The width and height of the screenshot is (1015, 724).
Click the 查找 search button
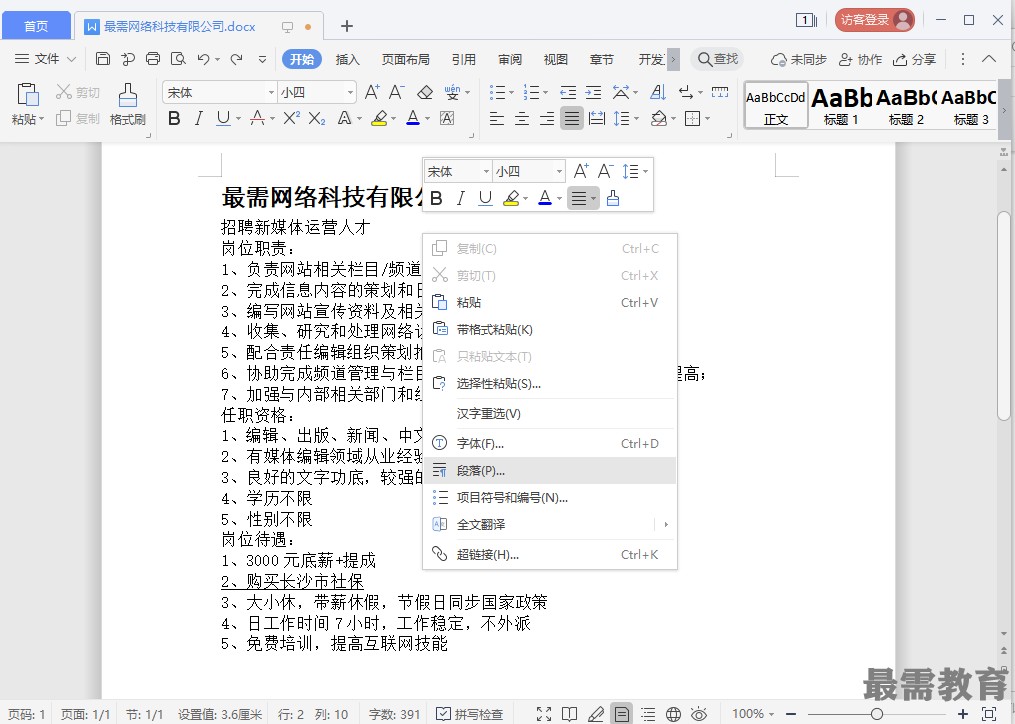717,59
